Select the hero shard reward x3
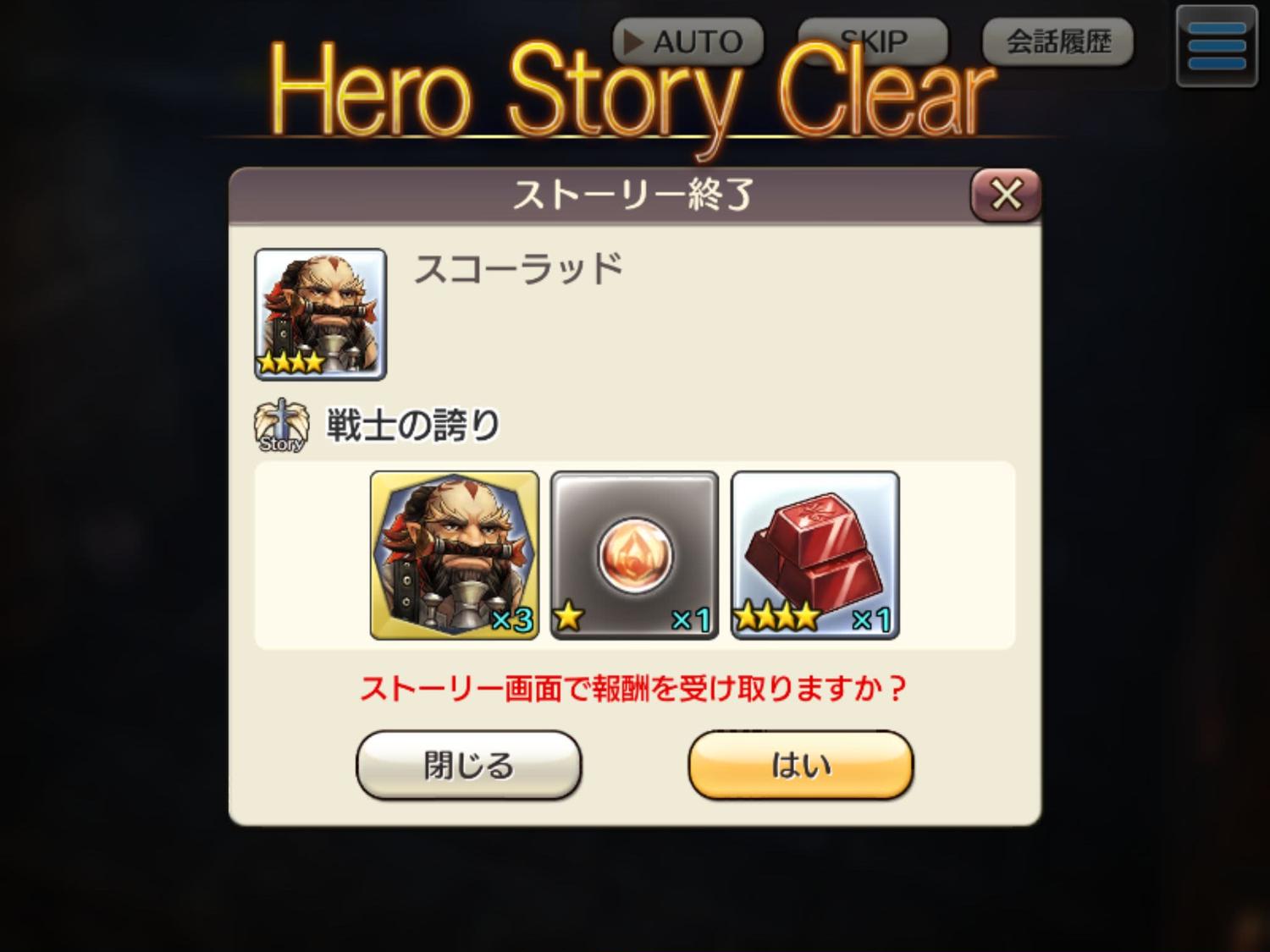The image size is (1270, 952). point(455,555)
